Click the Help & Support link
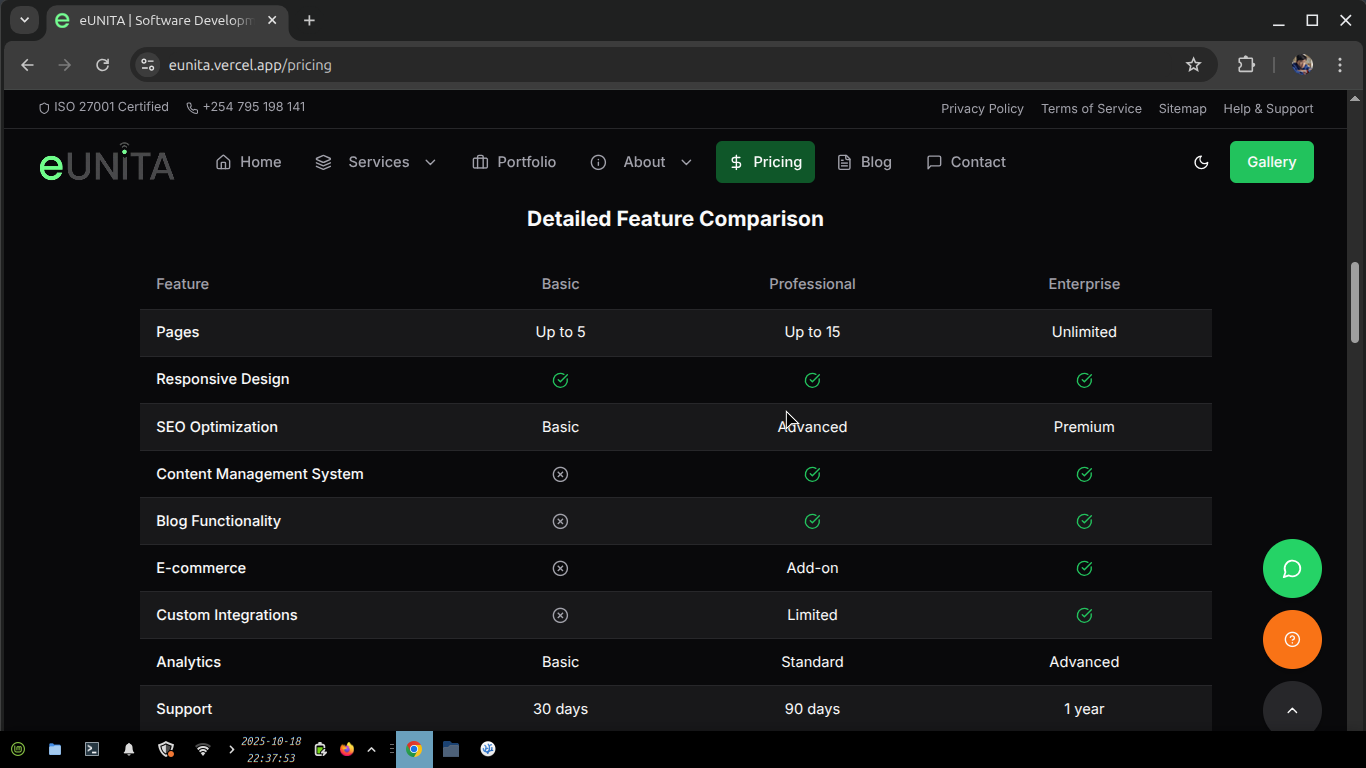The width and height of the screenshot is (1366, 768). (1268, 109)
